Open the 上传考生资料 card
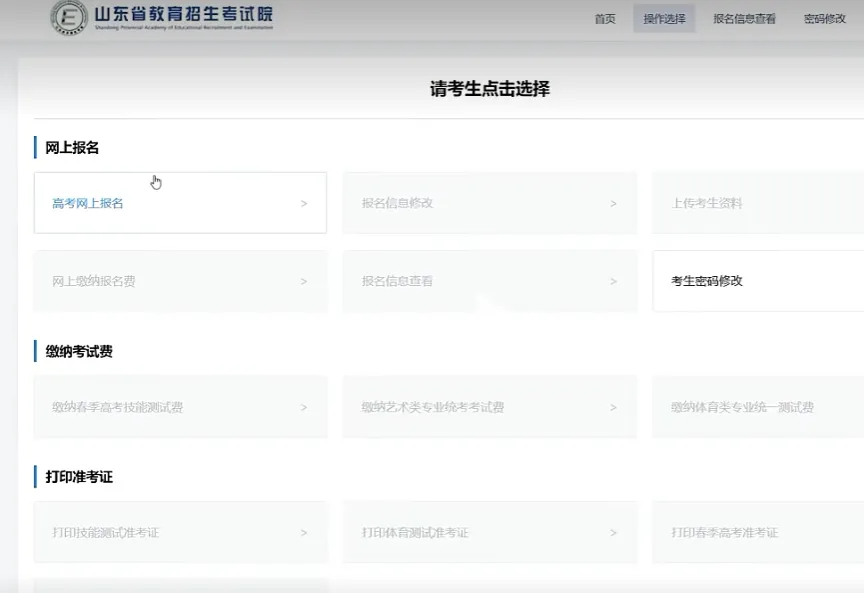This screenshot has width=864, height=593. 758,203
